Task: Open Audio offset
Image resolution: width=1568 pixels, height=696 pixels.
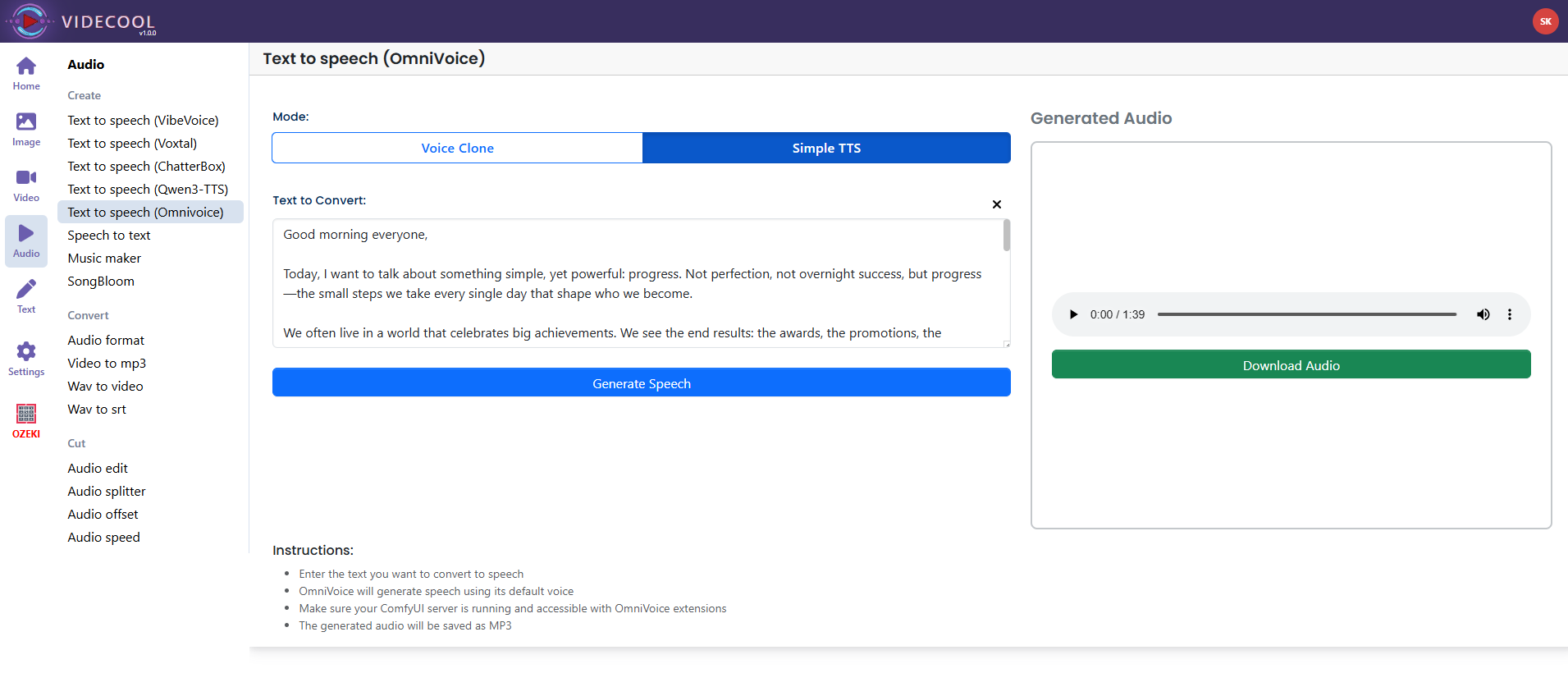Action: (103, 514)
